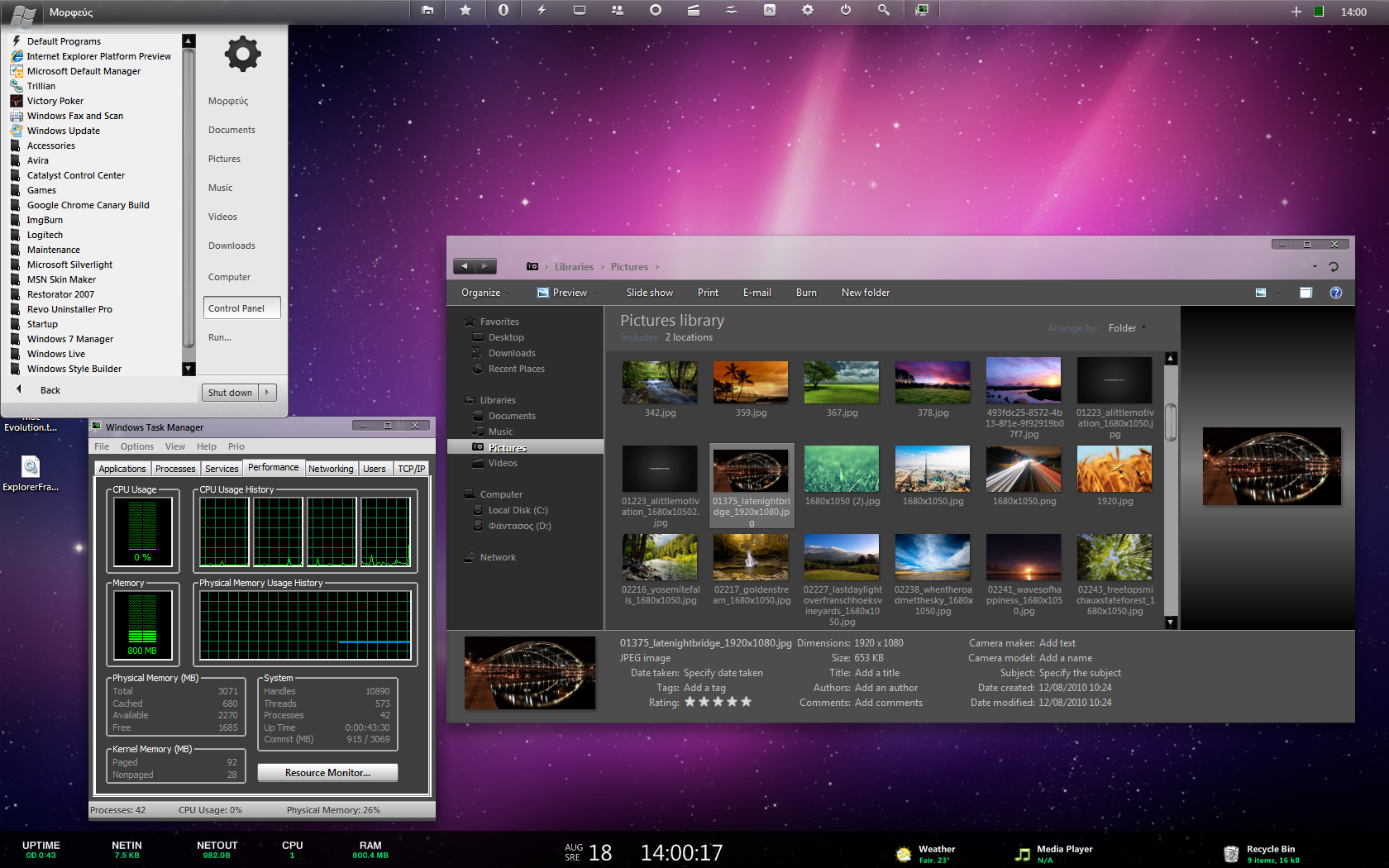Click the Photoshop icon in top dock

coord(769,11)
